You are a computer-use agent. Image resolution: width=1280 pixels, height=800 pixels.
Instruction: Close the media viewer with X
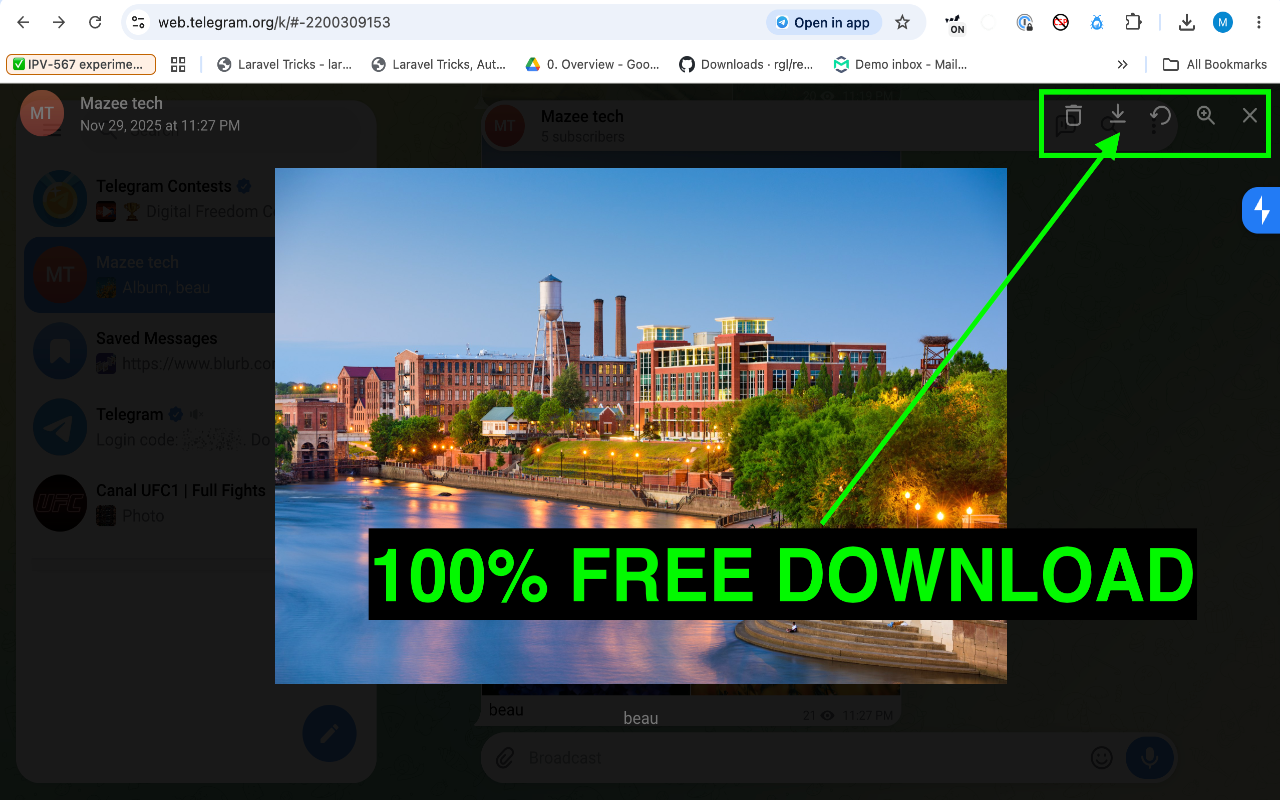tap(1250, 115)
